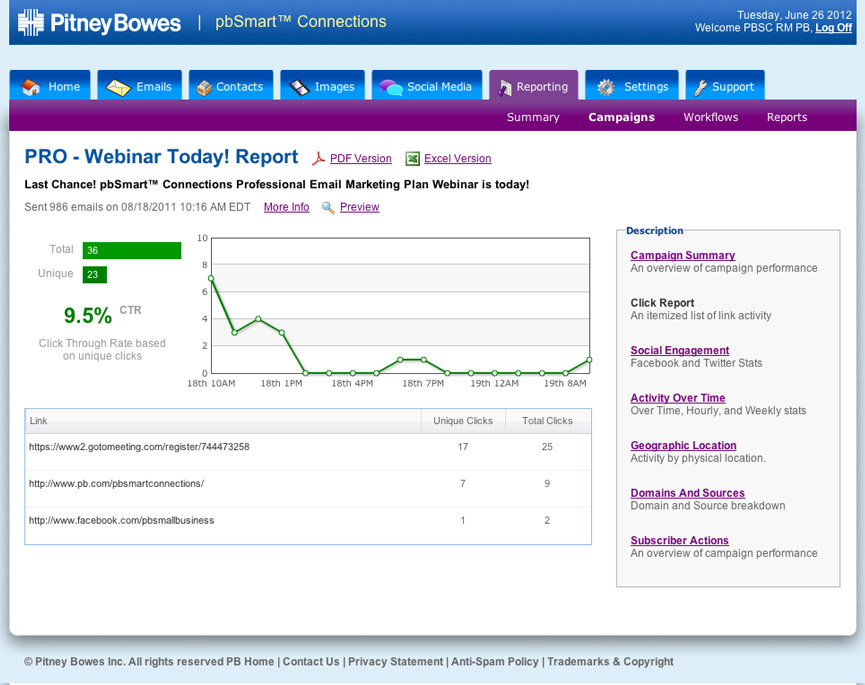Open the Social Engagement link
The height and width of the screenshot is (685, 865).
coord(680,350)
